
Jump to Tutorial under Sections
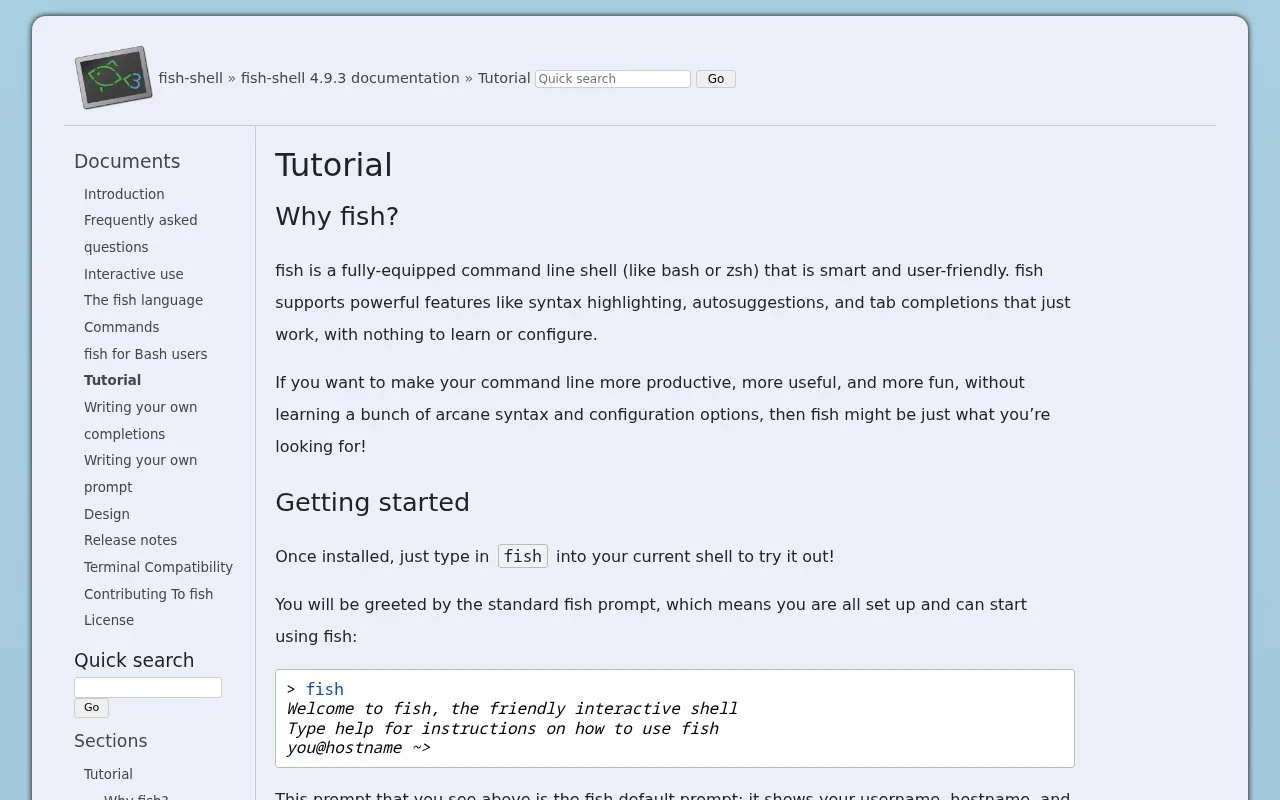coord(108,774)
